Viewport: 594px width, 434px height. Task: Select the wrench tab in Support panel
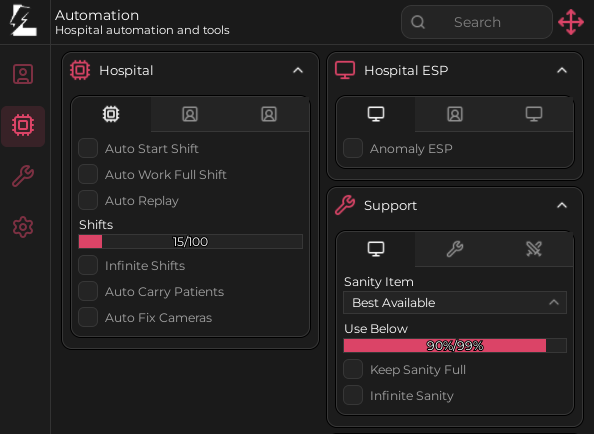(x=455, y=249)
